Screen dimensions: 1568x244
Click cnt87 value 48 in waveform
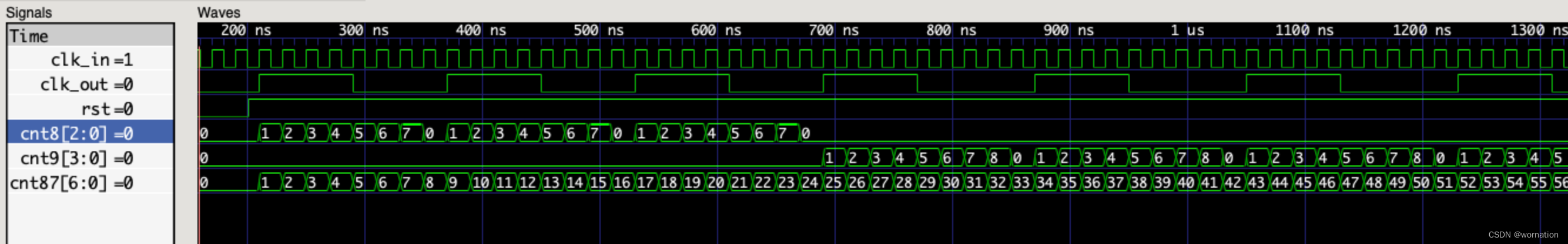[1374, 182]
